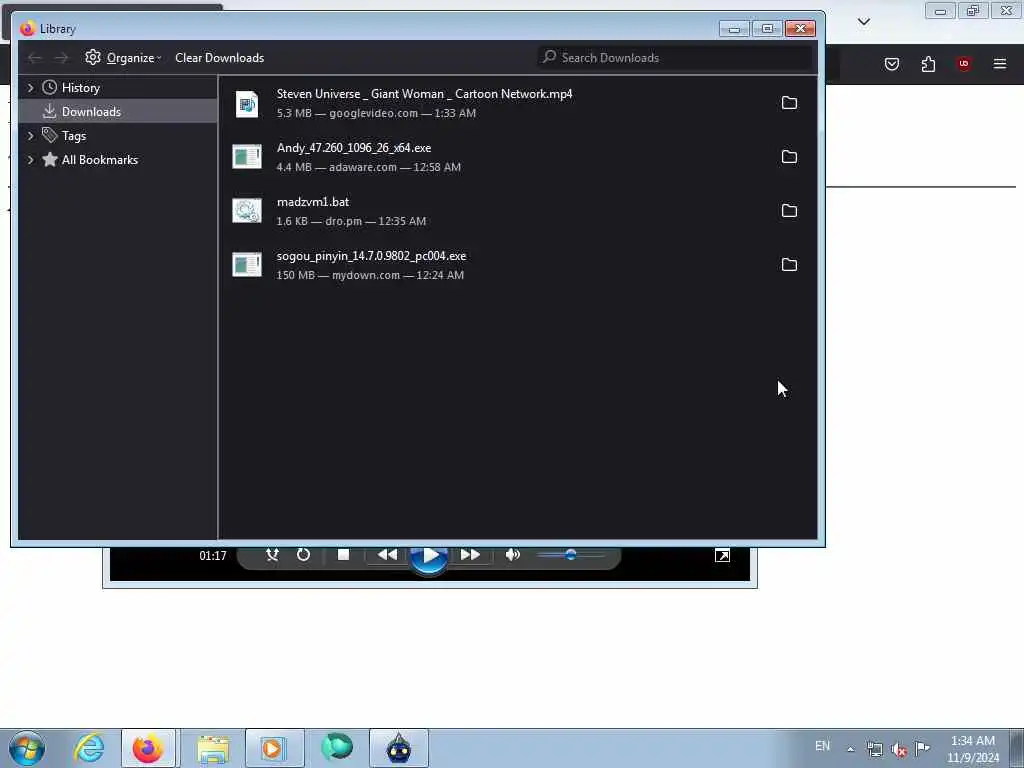This screenshot has height=768, width=1024.
Task: Stop playback in the media player
Action: click(344, 555)
